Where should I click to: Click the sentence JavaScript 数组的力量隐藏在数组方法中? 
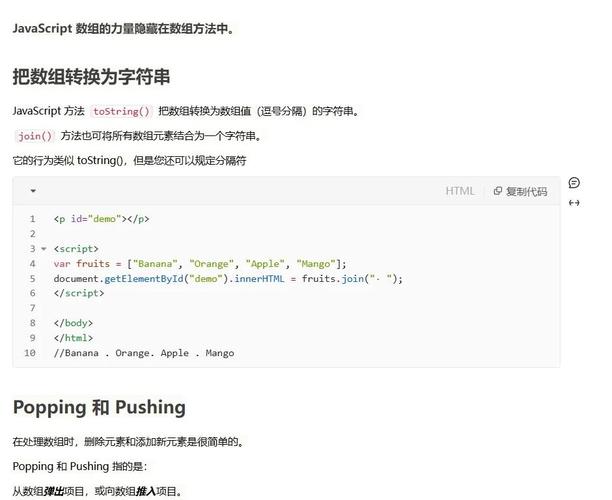coord(123,29)
